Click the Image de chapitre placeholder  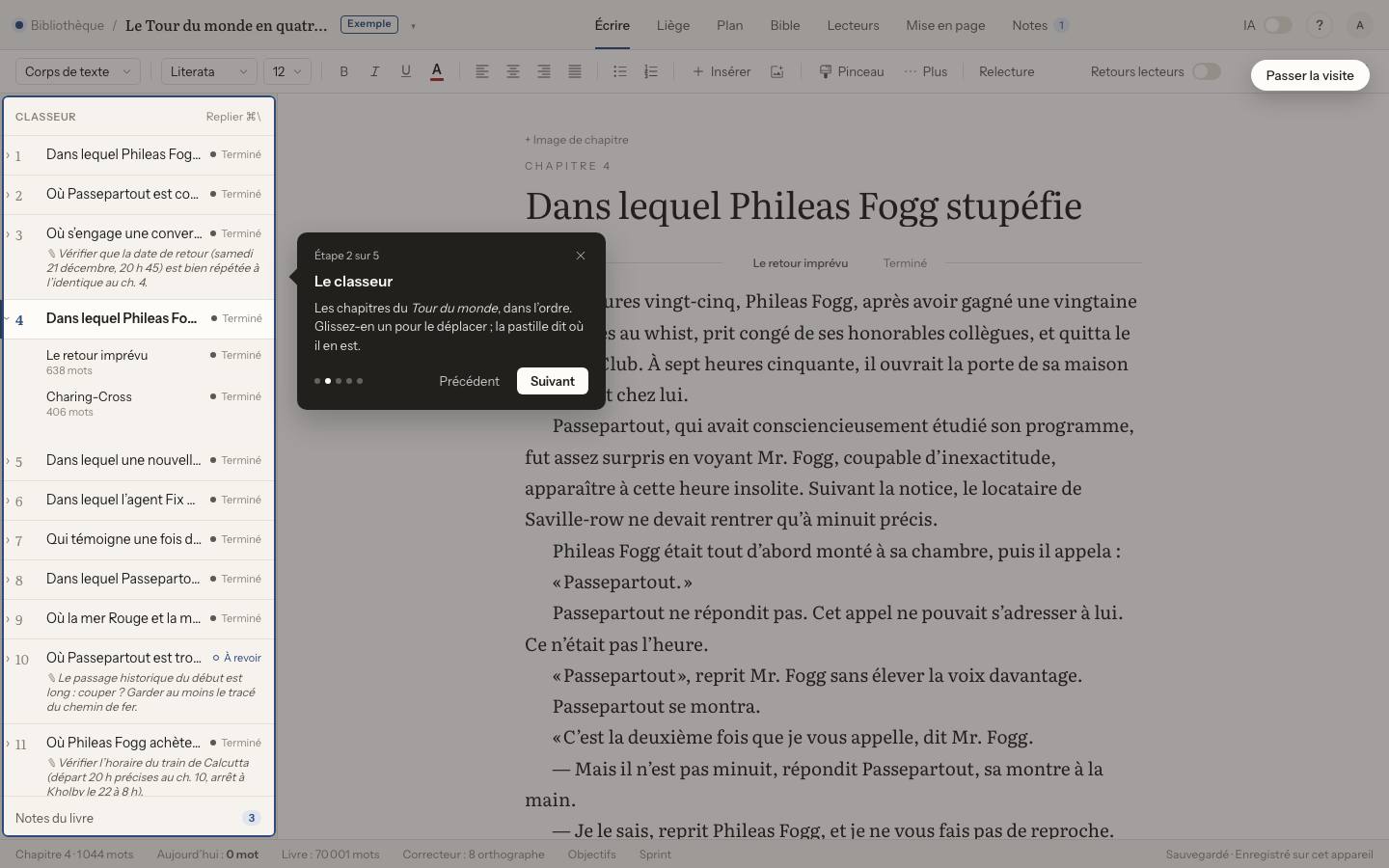[577, 140]
